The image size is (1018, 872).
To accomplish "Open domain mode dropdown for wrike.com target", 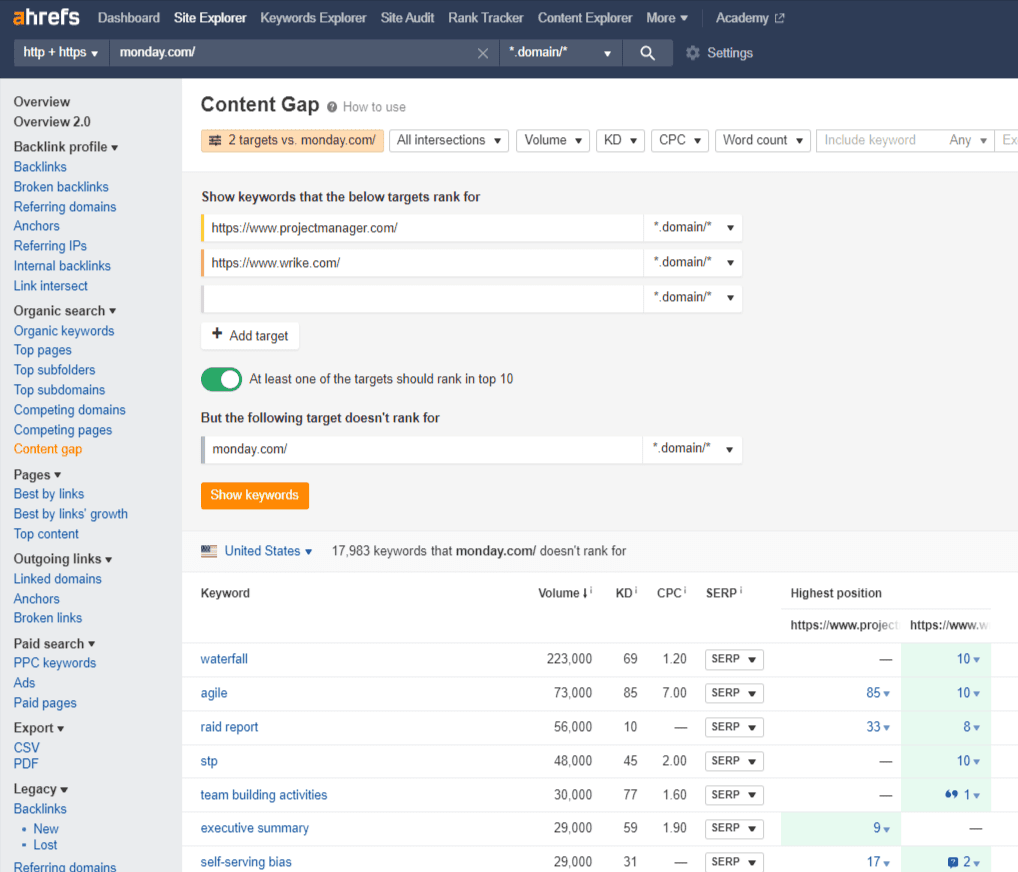I will click(x=693, y=263).
